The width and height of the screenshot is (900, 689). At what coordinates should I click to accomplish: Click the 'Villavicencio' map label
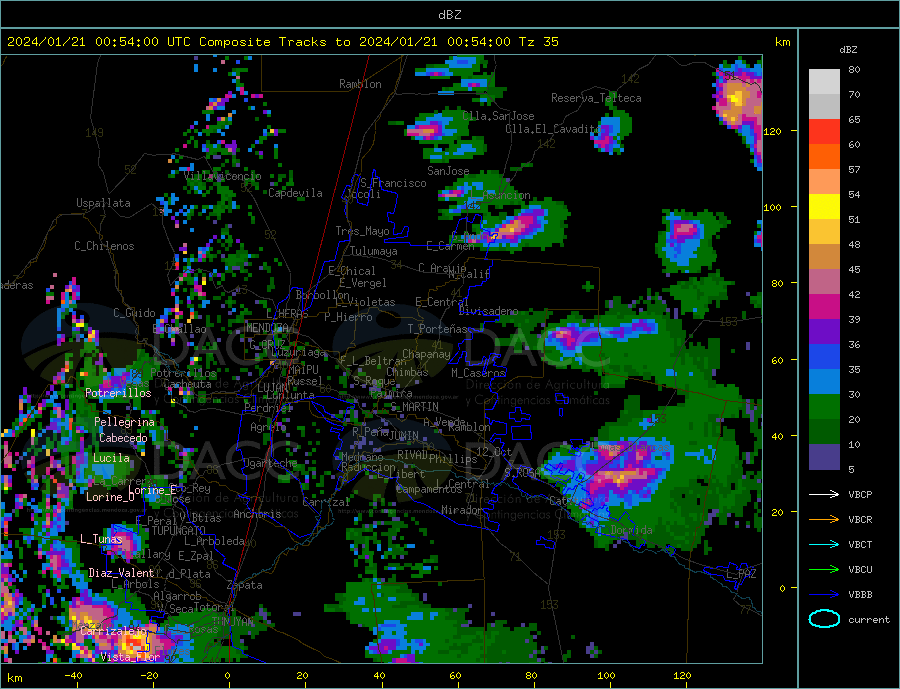pyautogui.click(x=223, y=176)
